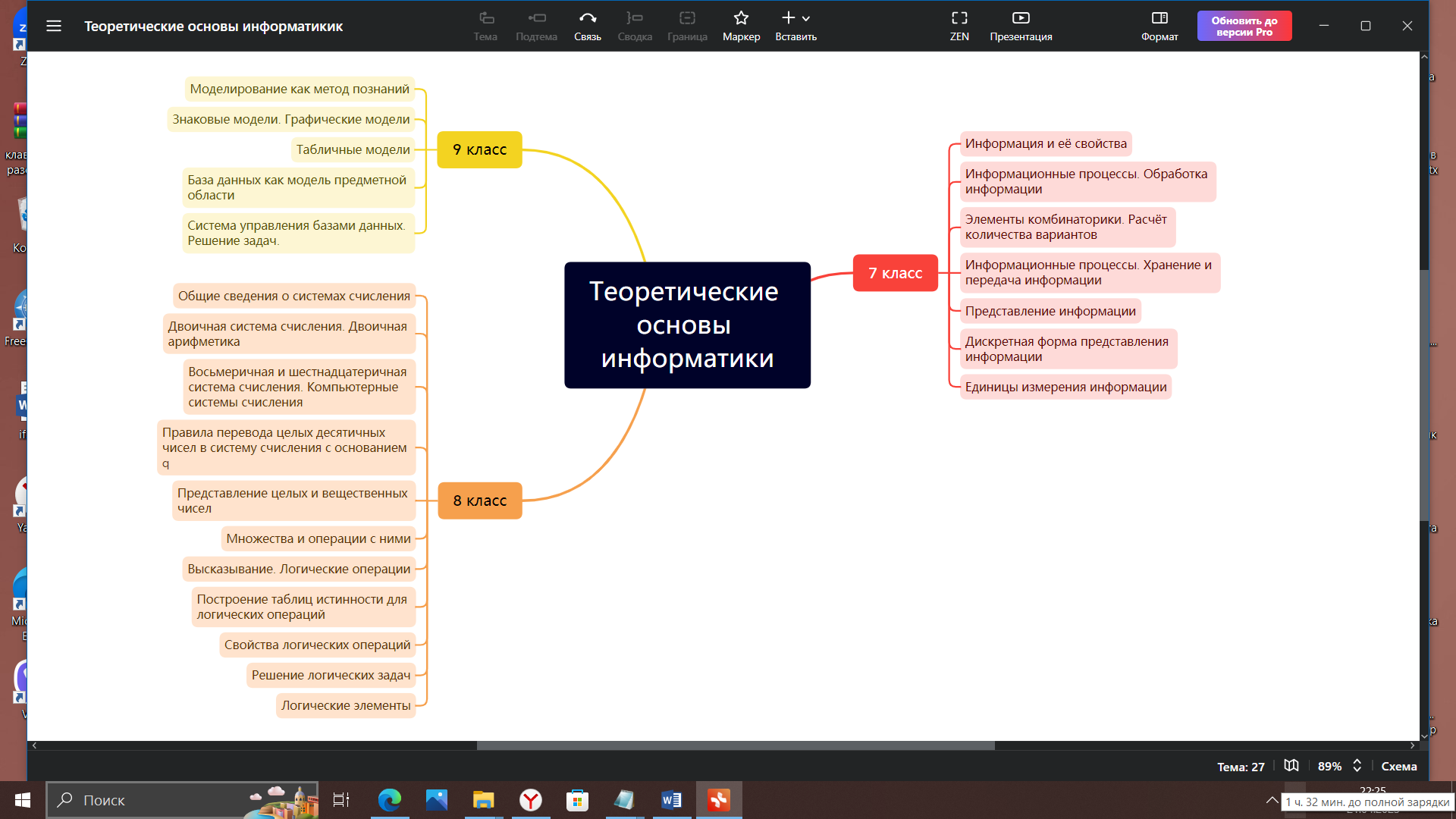
Task: Select subtopic Табличные модели
Action: (353, 149)
